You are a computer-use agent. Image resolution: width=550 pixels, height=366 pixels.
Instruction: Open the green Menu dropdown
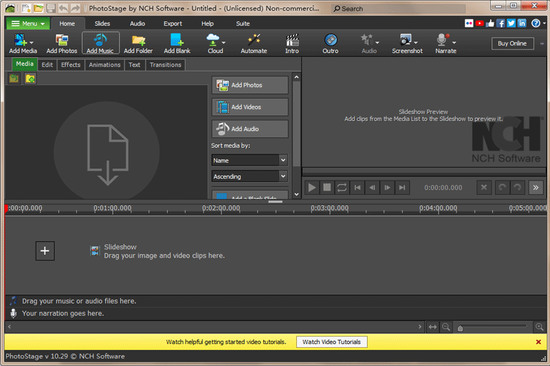(28, 24)
